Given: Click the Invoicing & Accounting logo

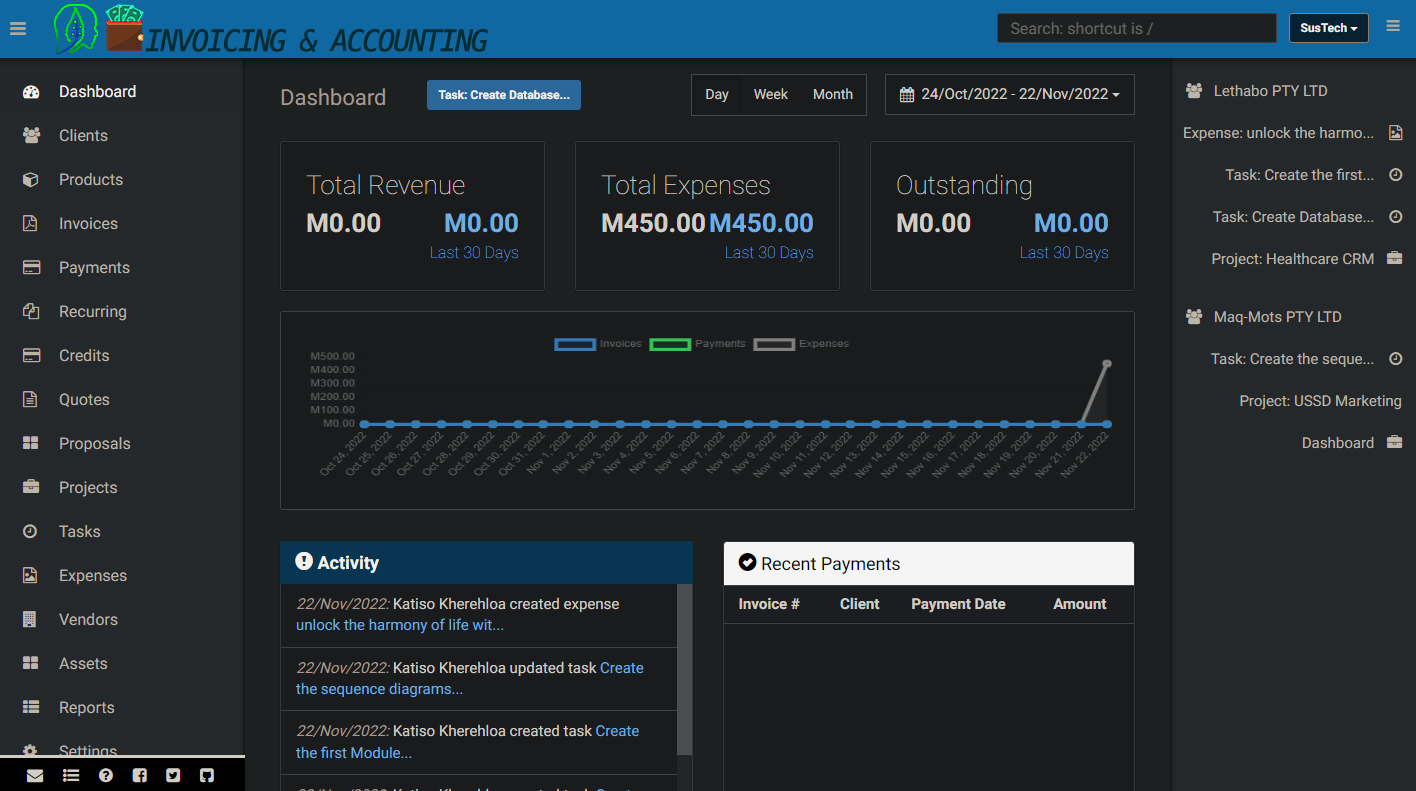Looking at the screenshot, I should pyautogui.click(x=270, y=29).
